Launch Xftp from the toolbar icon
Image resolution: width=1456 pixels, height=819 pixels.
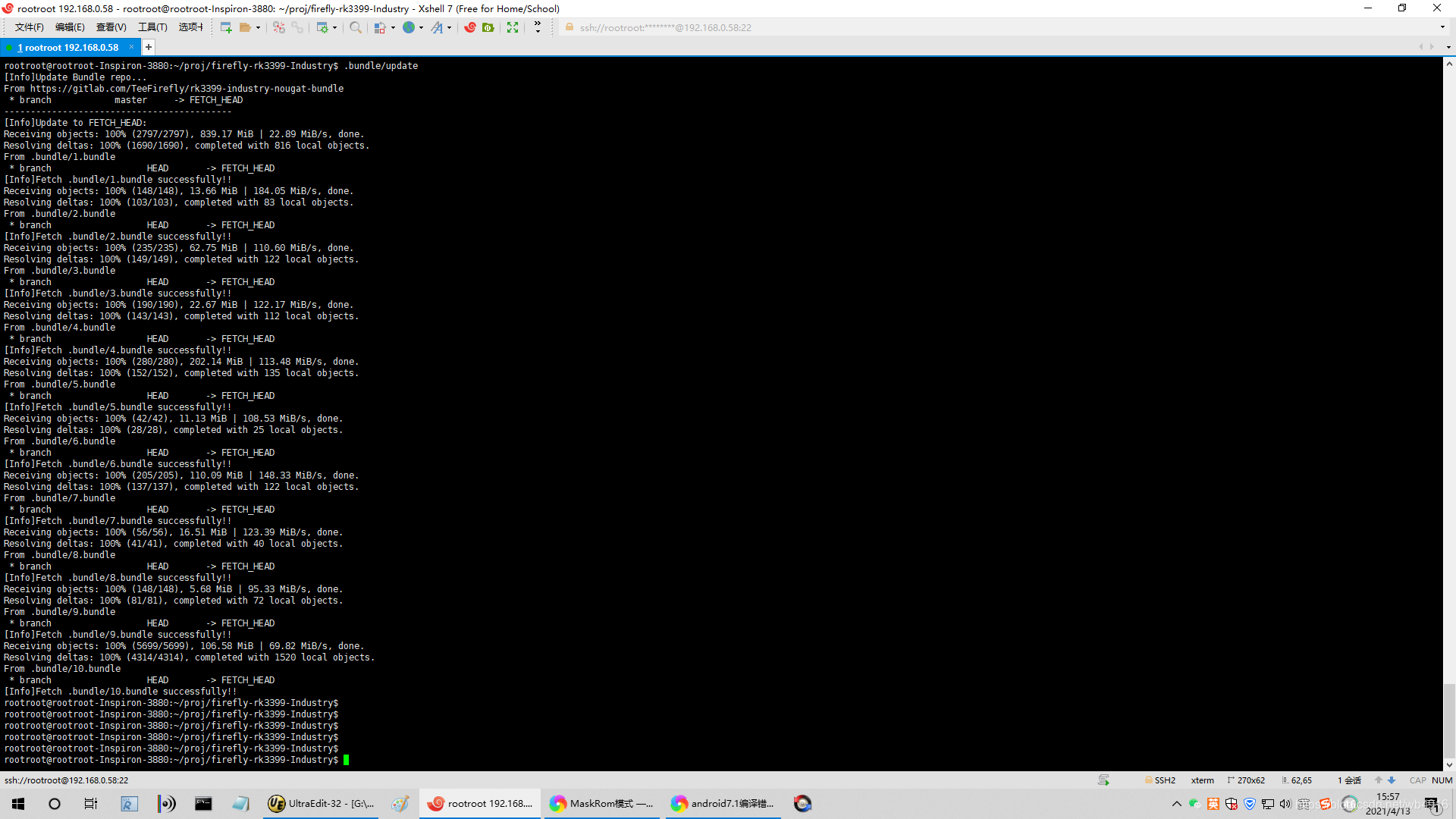pyautogui.click(x=488, y=27)
